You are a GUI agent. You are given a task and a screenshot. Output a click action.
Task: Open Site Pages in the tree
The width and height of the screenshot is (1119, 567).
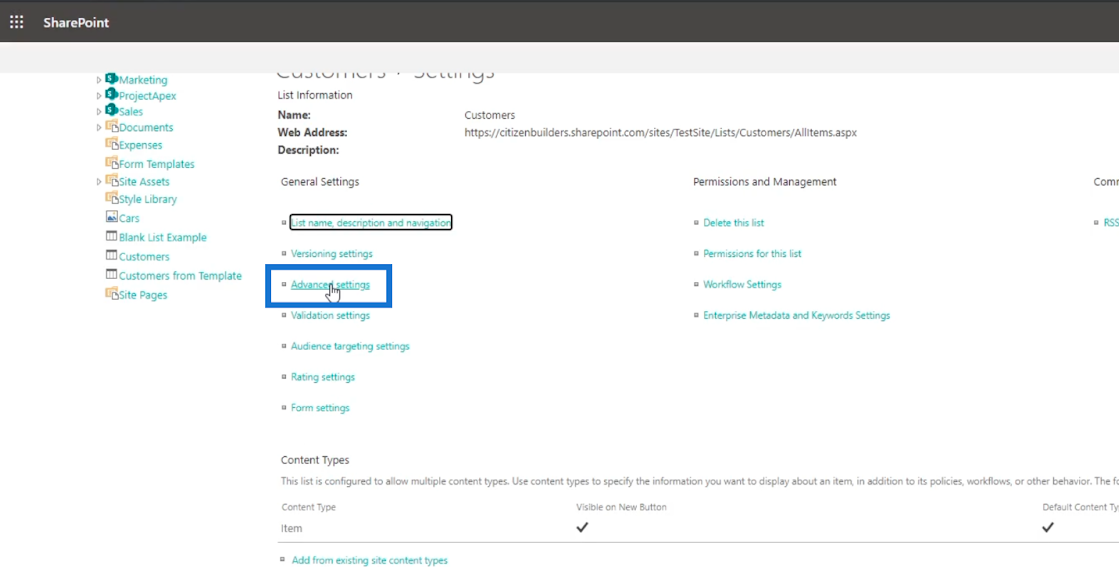(143, 295)
